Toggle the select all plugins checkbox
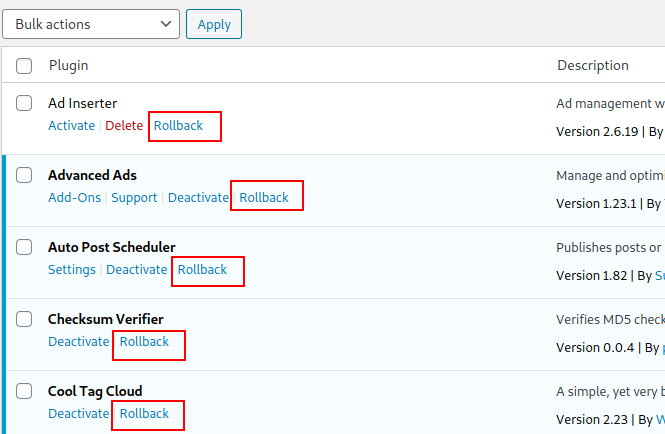The height and width of the screenshot is (434, 665). point(24,66)
